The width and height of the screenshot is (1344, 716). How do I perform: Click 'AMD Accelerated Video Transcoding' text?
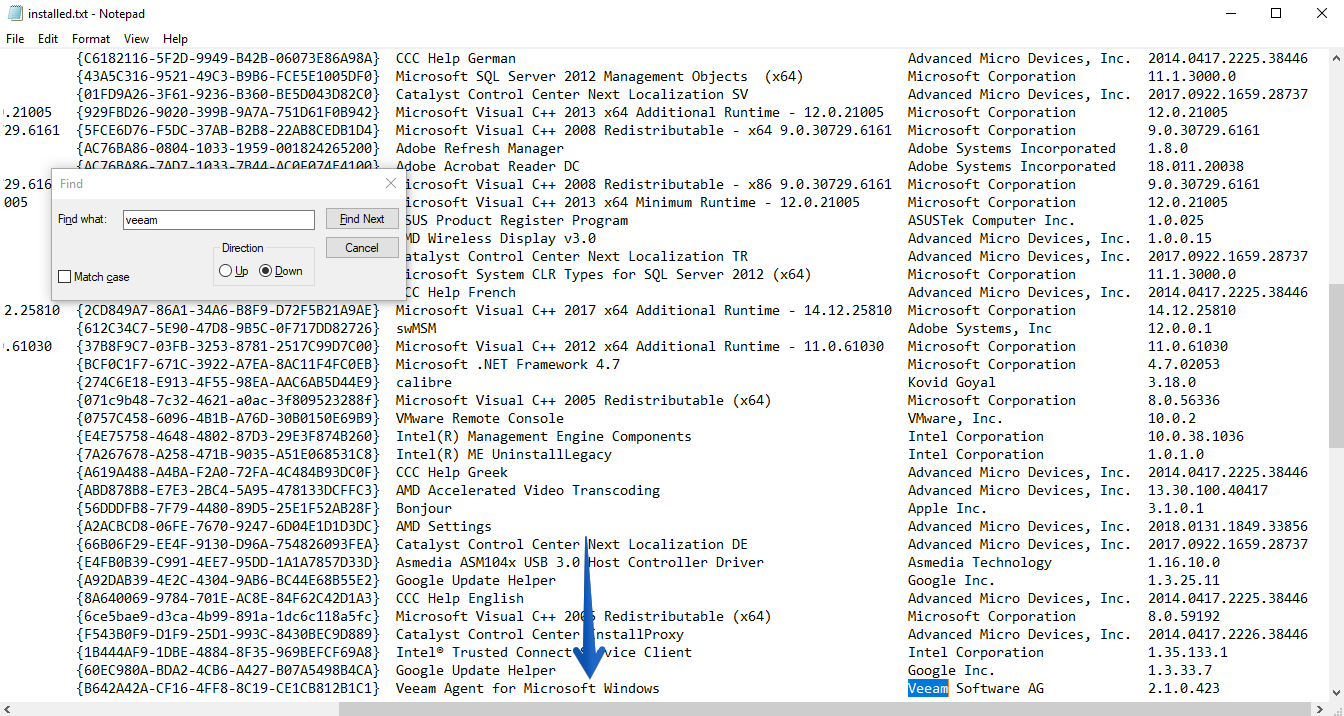click(528, 490)
